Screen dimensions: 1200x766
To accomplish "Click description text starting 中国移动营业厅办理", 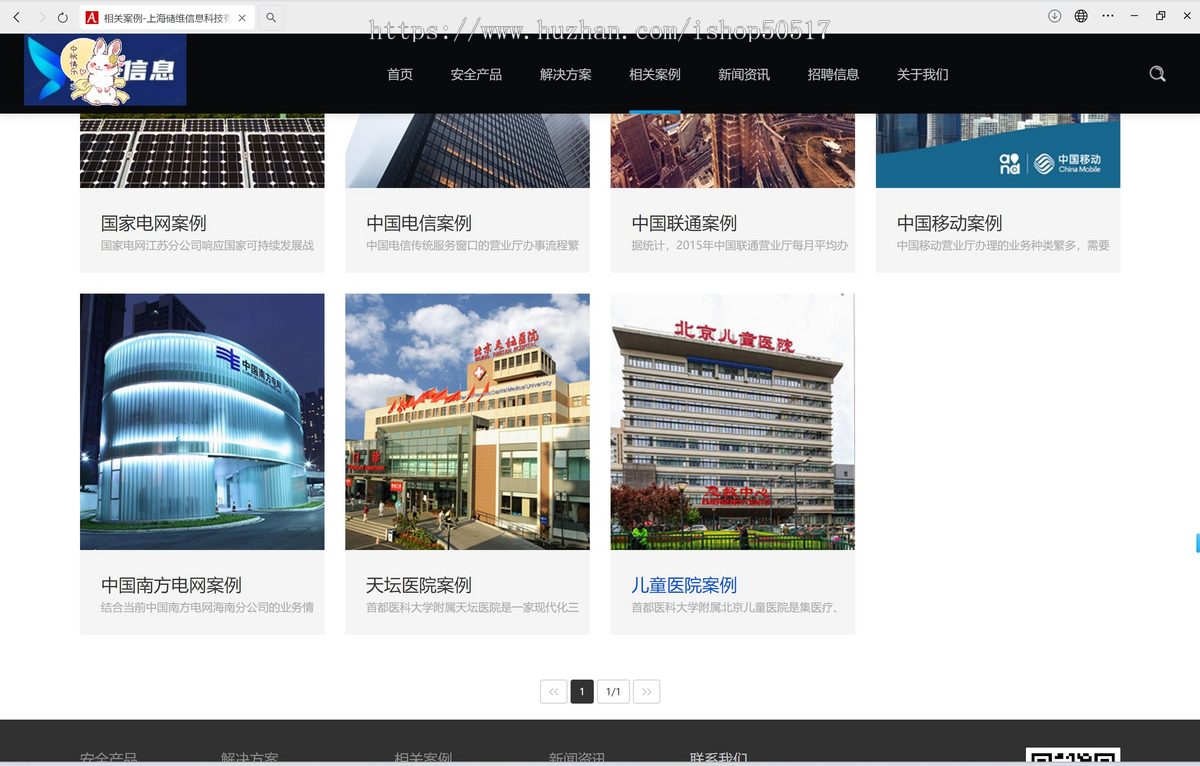I will pyautogui.click(x=1003, y=245).
